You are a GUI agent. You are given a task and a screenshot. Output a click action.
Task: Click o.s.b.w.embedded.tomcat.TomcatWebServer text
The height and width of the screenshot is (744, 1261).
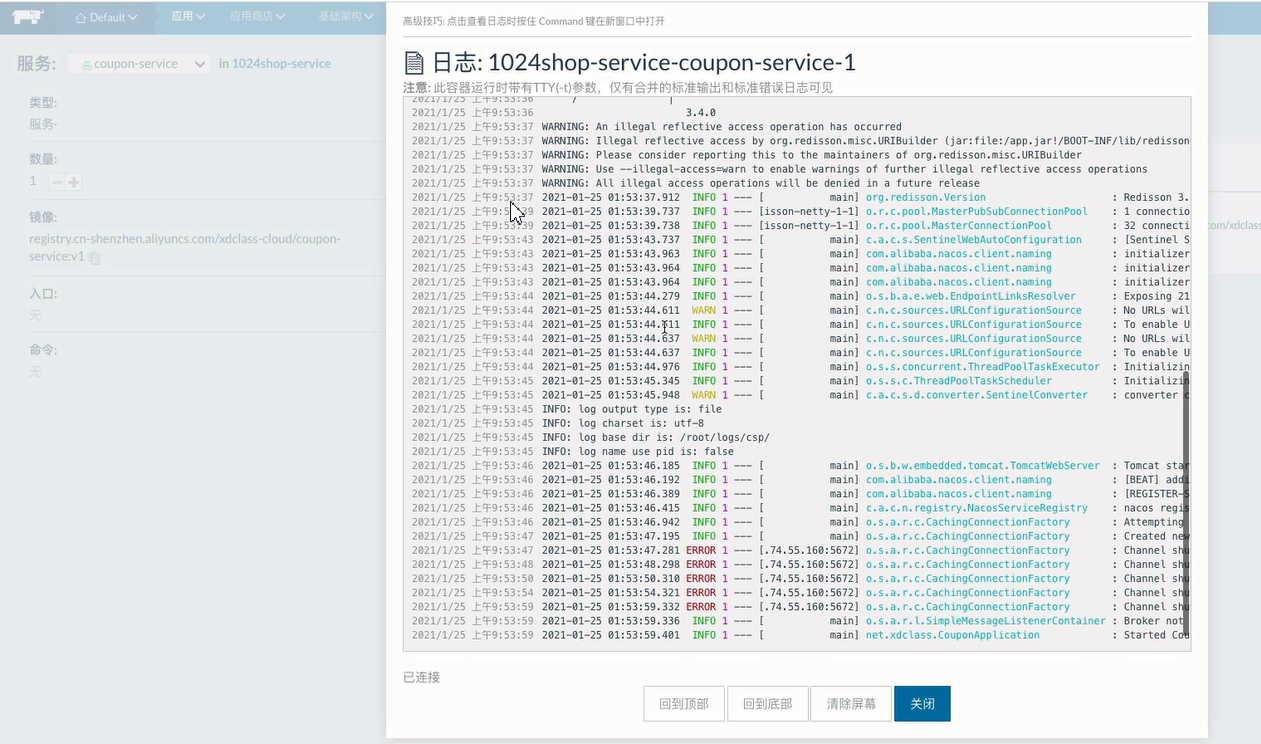(x=982, y=466)
